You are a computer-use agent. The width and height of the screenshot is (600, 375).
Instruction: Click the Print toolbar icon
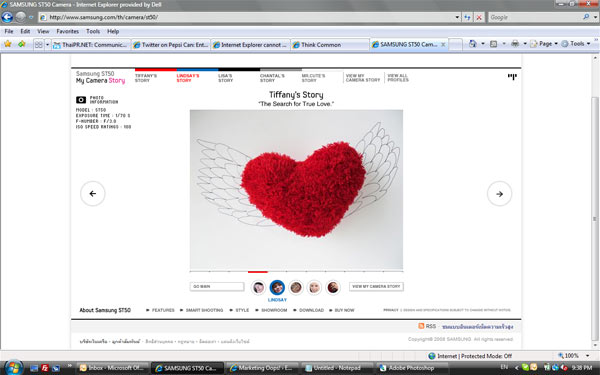[515, 44]
